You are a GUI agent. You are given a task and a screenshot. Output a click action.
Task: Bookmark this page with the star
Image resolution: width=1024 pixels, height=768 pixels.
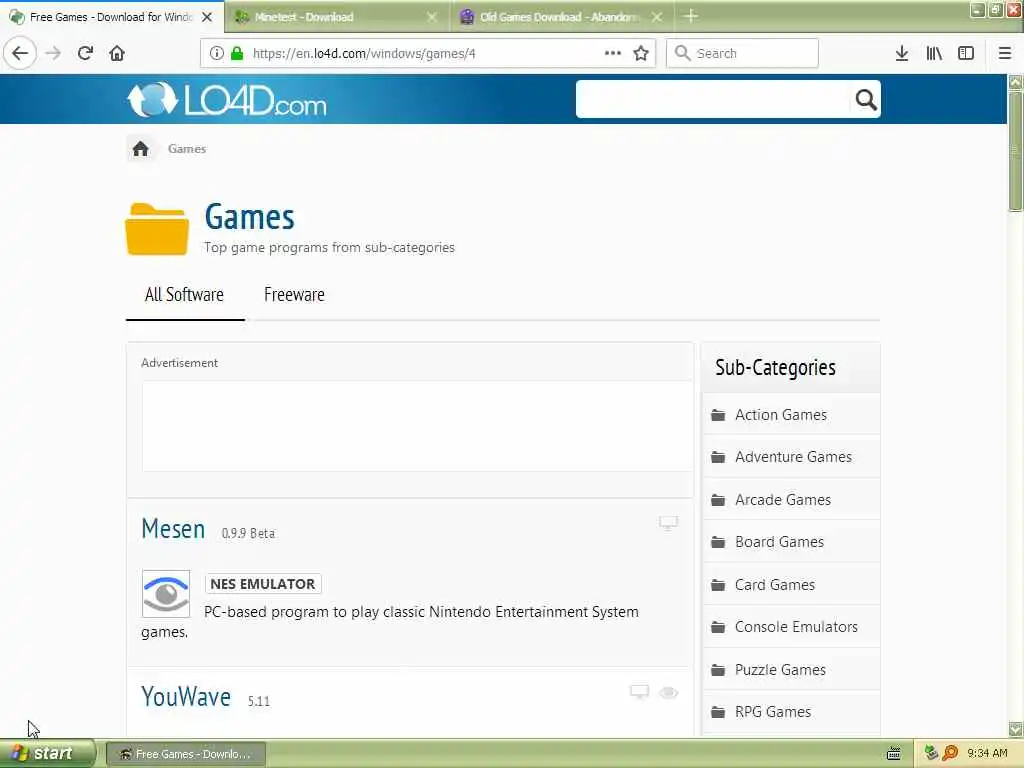coord(641,54)
